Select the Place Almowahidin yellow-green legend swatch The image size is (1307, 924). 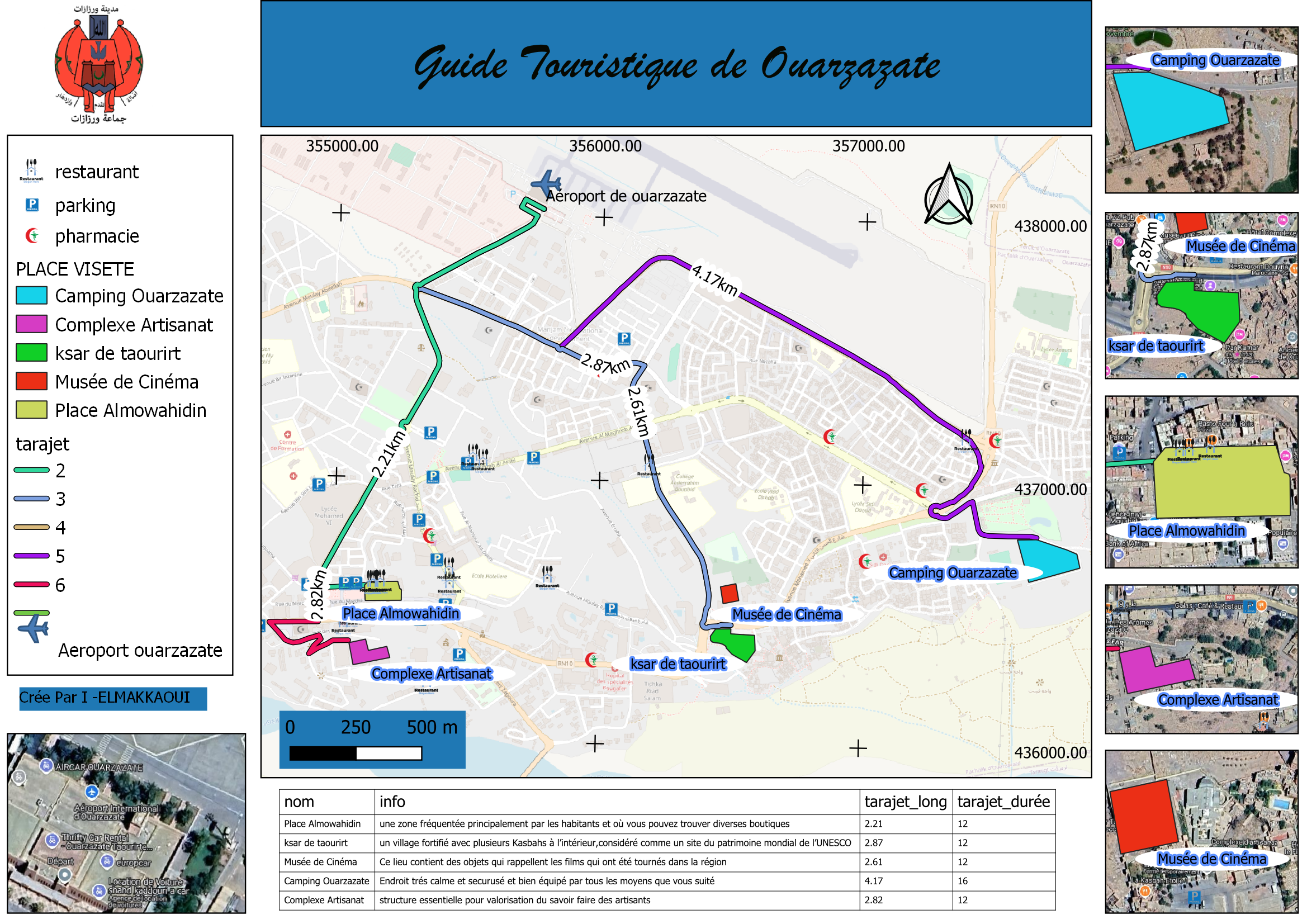click(x=31, y=410)
